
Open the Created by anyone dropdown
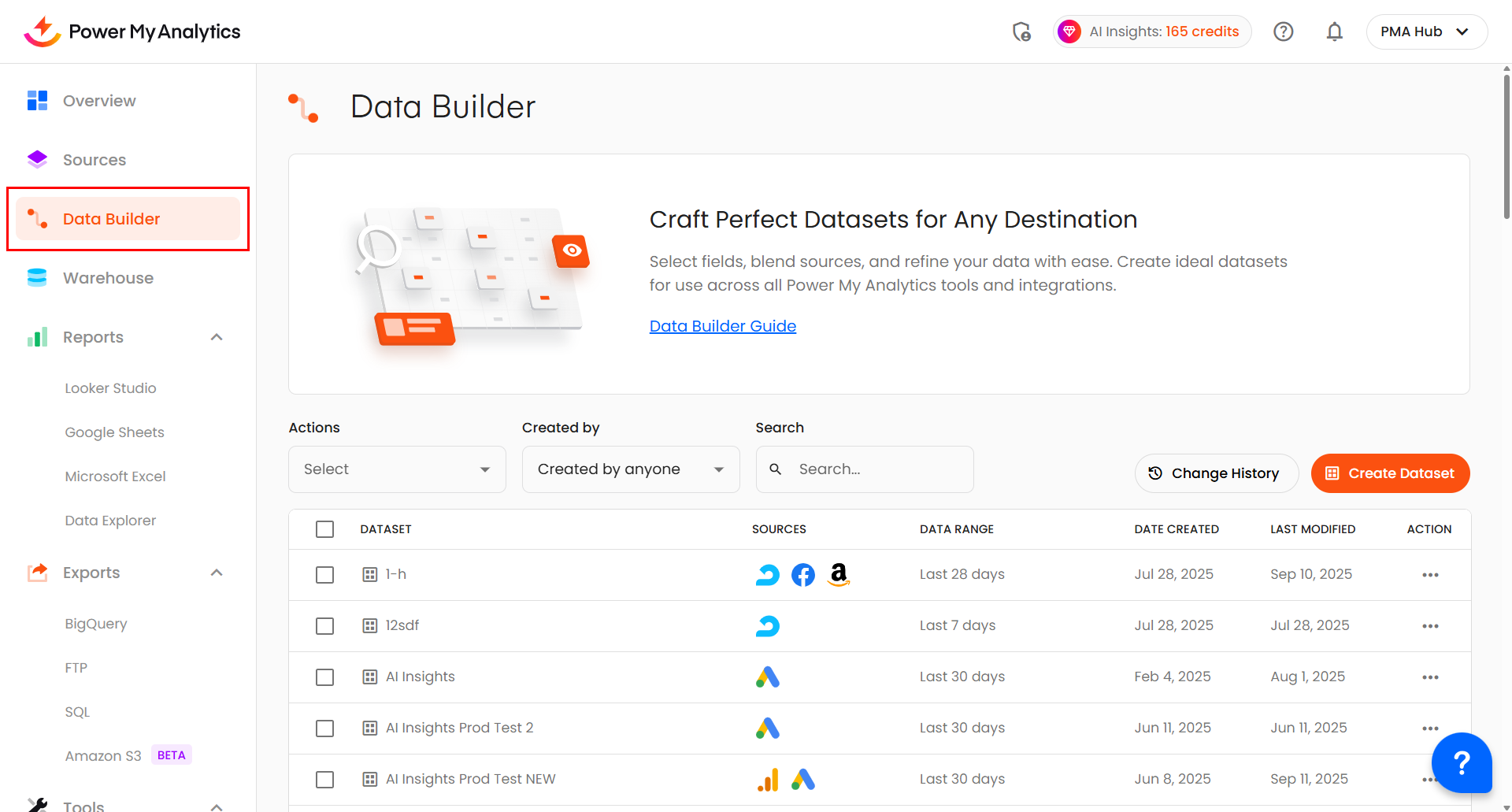(x=630, y=469)
